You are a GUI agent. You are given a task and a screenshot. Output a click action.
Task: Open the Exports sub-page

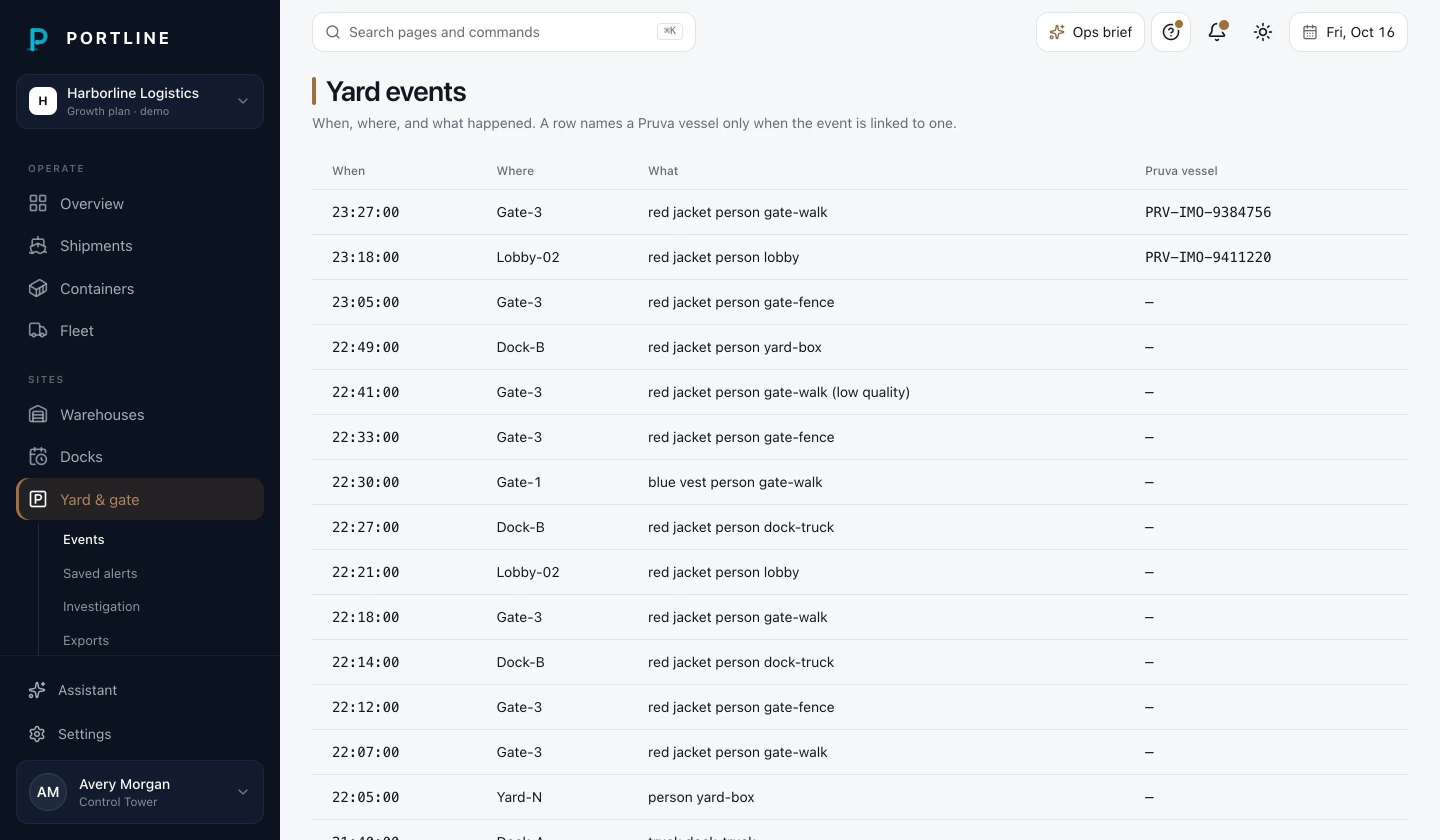coord(85,640)
